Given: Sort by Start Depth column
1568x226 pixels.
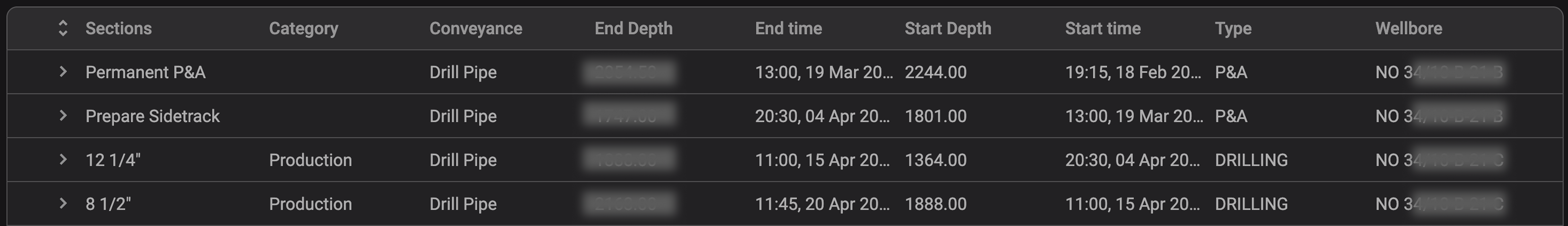Looking at the screenshot, I should pos(948,28).
